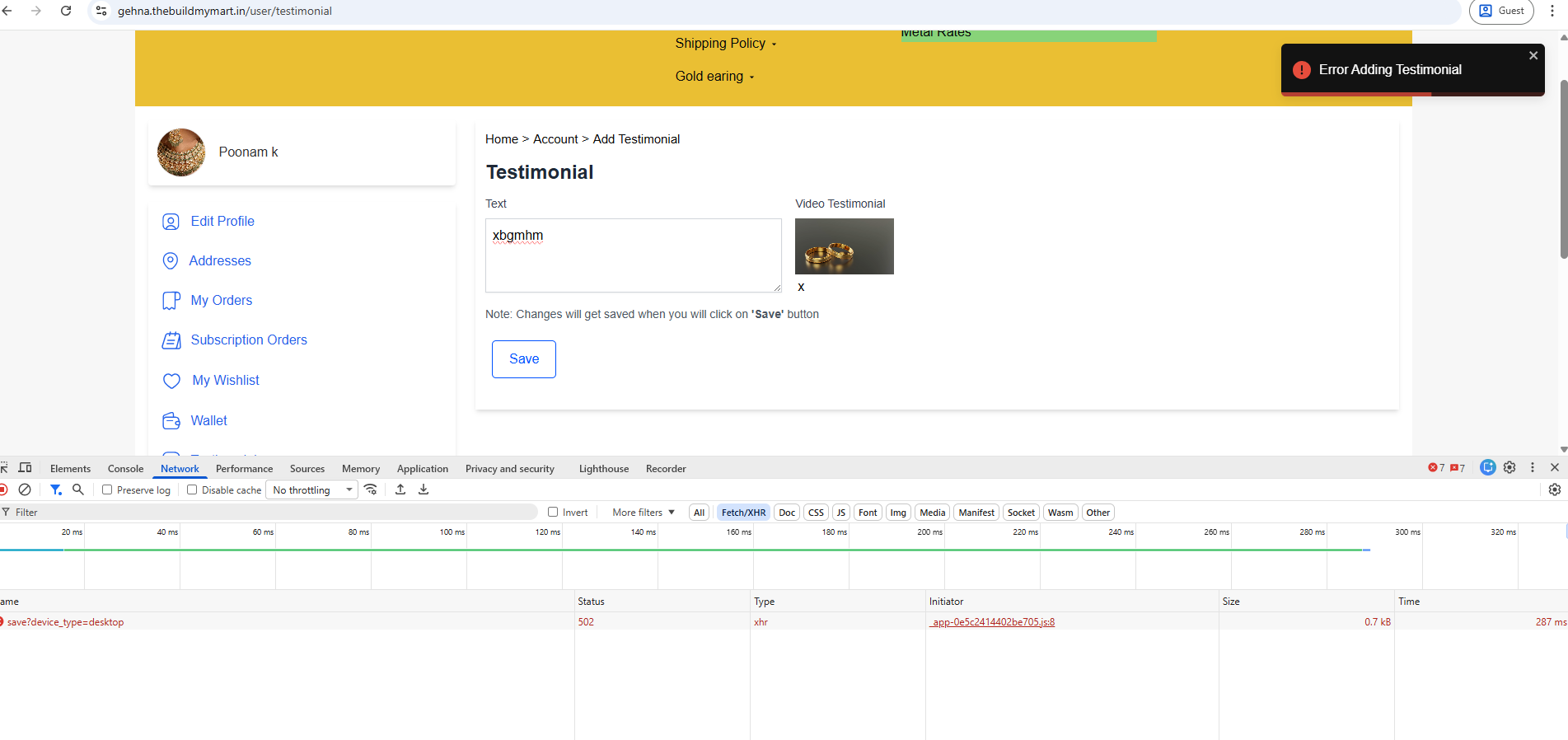Open Subscription Orders link

[x=249, y=340]
